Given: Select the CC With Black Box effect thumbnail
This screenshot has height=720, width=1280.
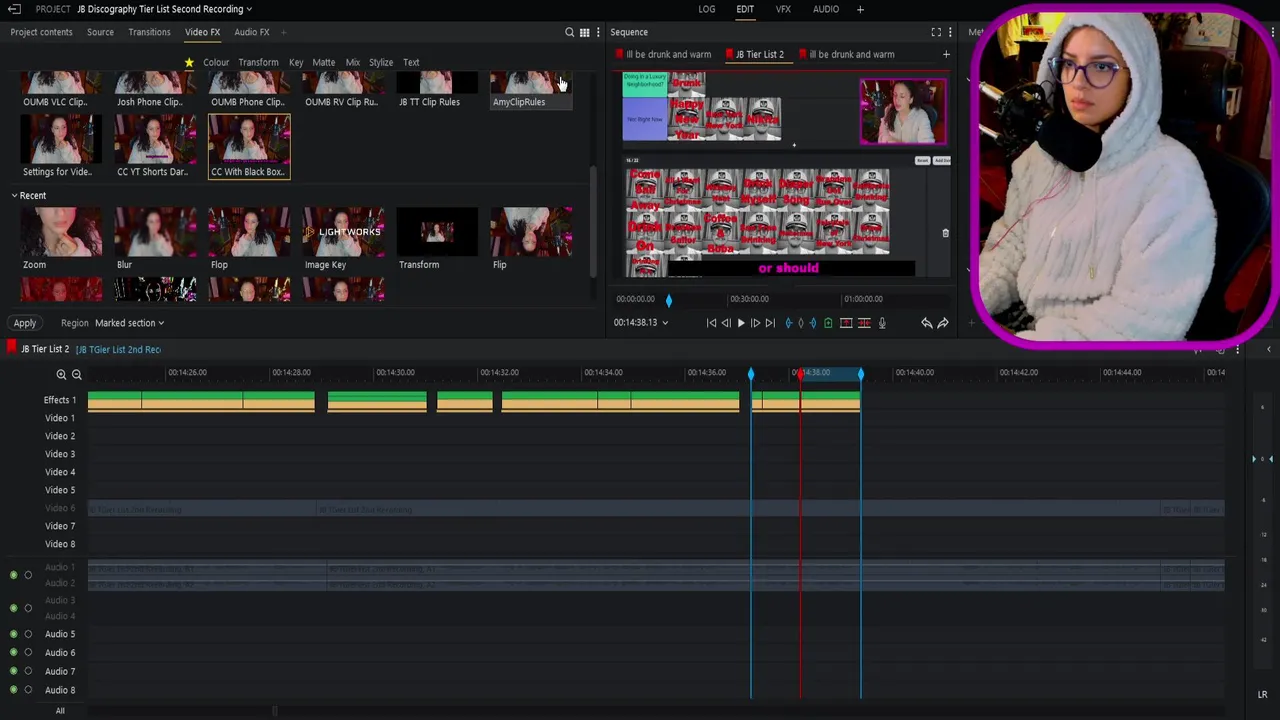Looking at the screenshot, I should [249, 139].
